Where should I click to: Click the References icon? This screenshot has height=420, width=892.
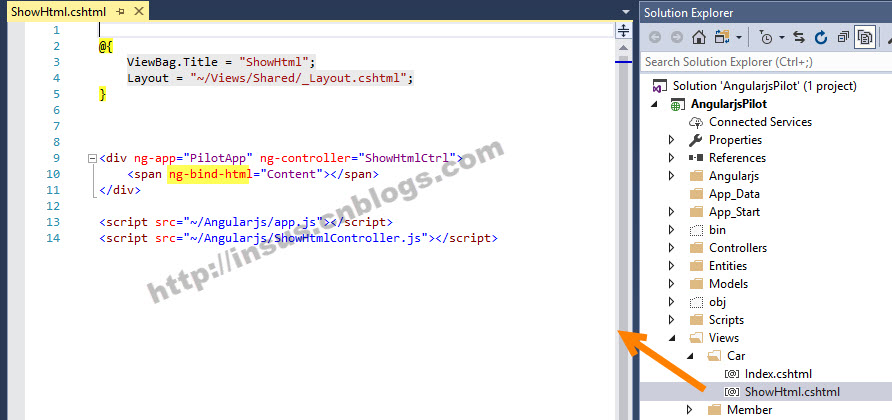pos(695,158)
